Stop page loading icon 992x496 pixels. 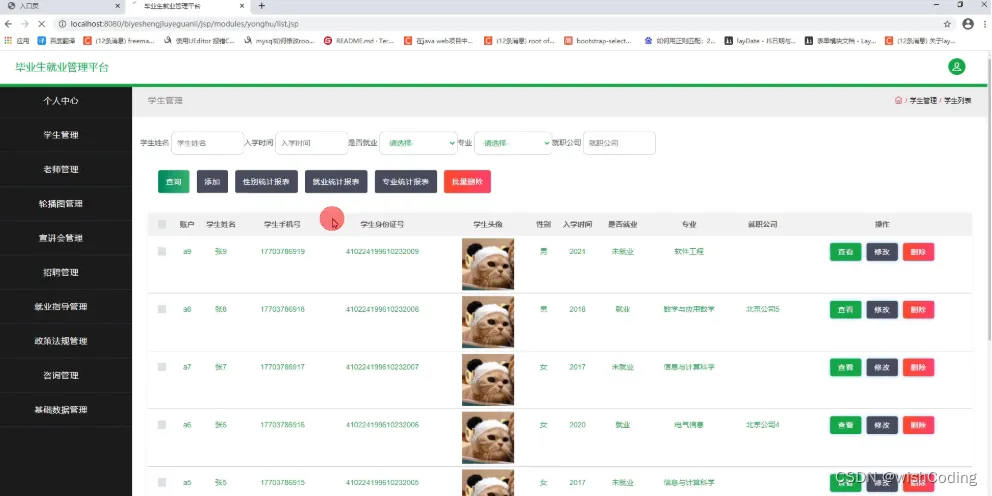pyautogui.click(x=41, y=24)
